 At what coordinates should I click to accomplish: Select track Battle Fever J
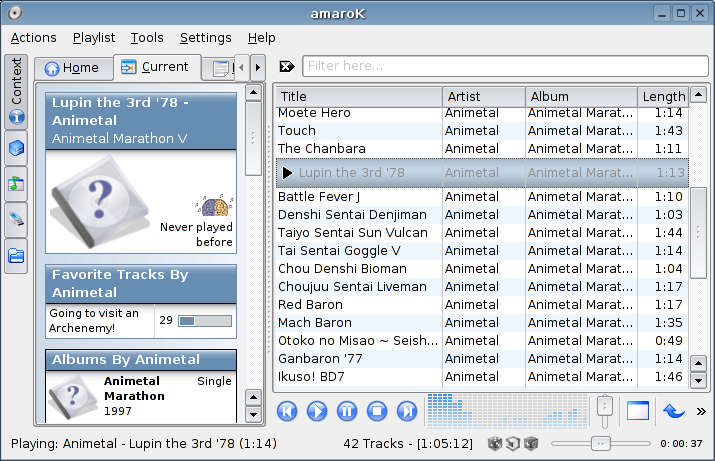coord(482,197)
